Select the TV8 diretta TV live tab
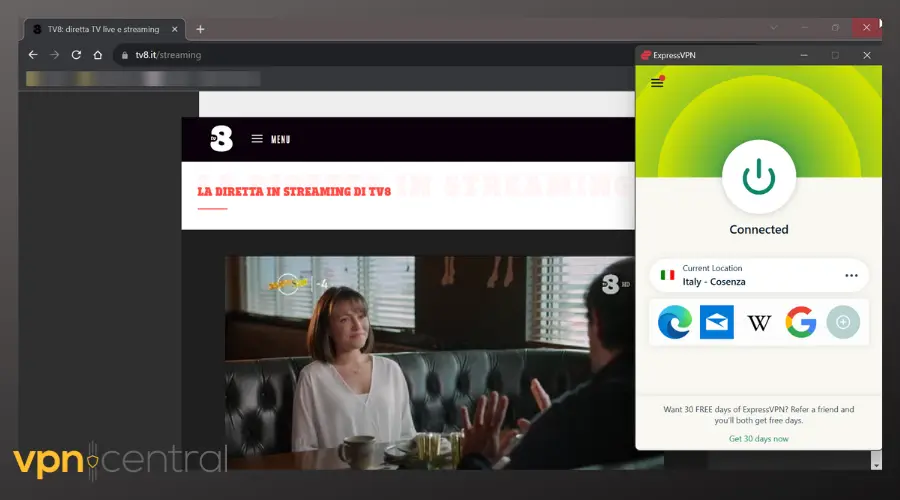900x500 pixels. (103, 29)
